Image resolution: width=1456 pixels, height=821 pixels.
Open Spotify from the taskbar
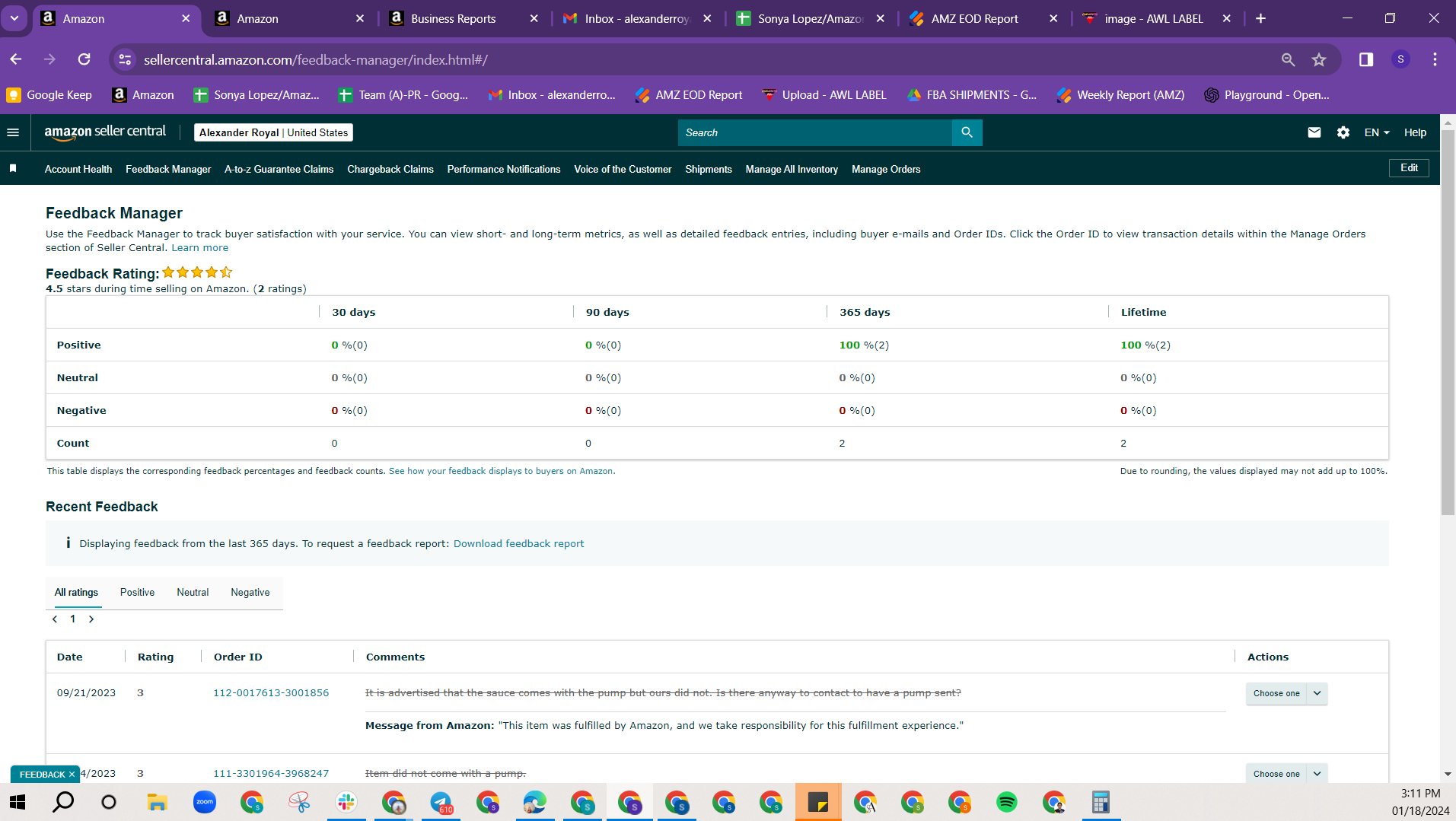(x=1006, y=802)
